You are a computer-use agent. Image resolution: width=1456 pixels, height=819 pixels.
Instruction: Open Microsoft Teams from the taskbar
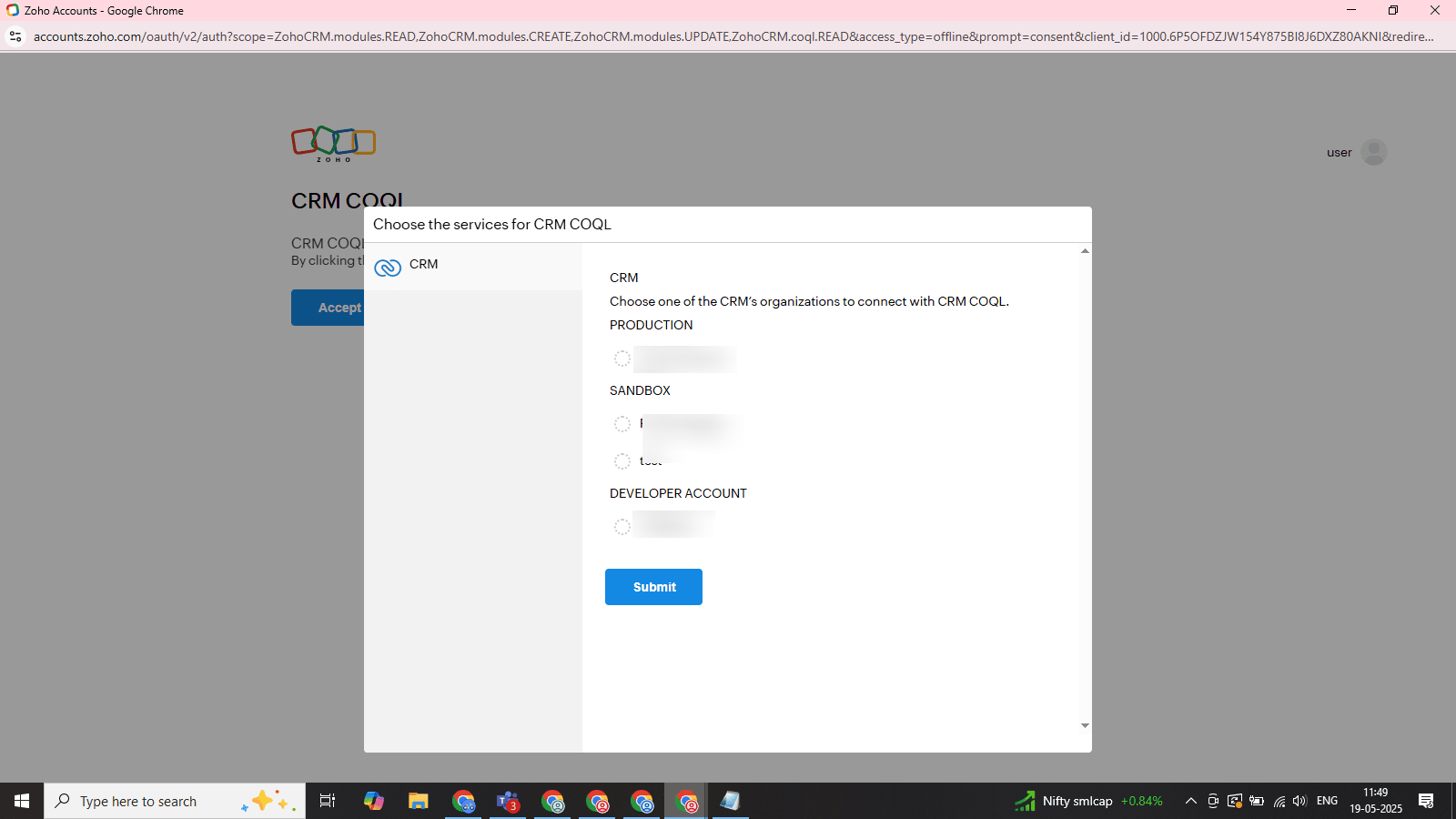(x=508, y=801)
